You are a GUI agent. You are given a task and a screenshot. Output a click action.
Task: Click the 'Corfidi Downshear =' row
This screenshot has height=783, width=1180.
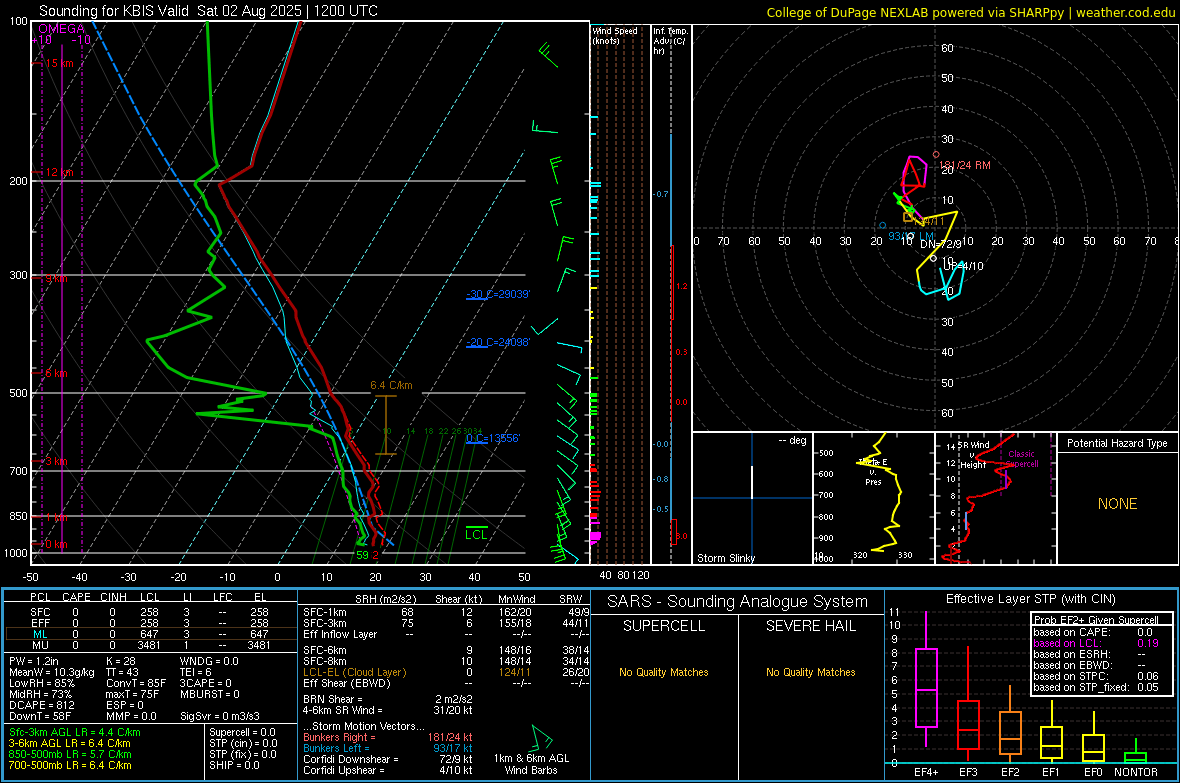387,759
